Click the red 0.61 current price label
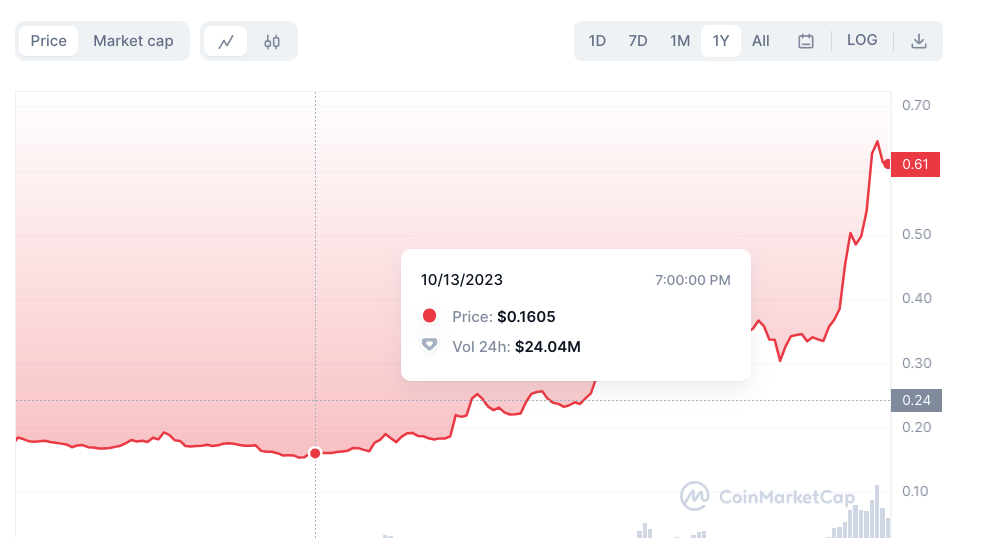 coord(915,164)
